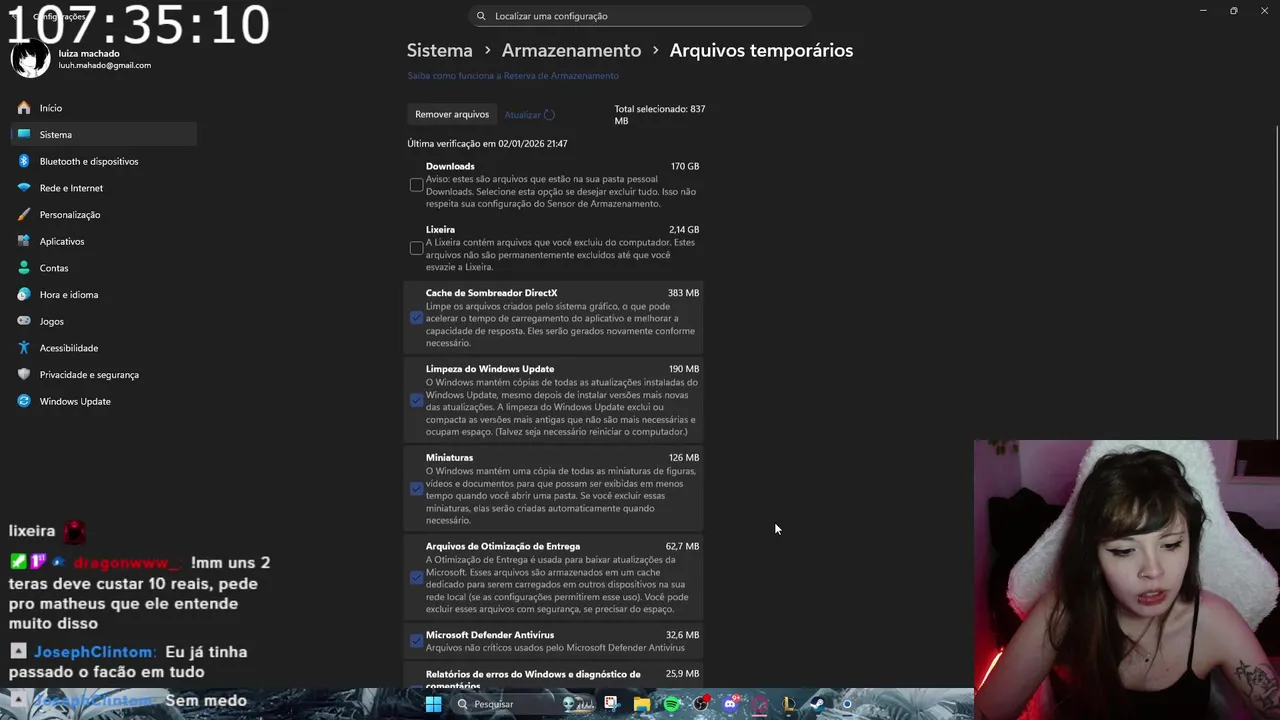Uncheck Arquivos de Otimização de Entrega
The image size is (1280, 720).
[416, 578]
